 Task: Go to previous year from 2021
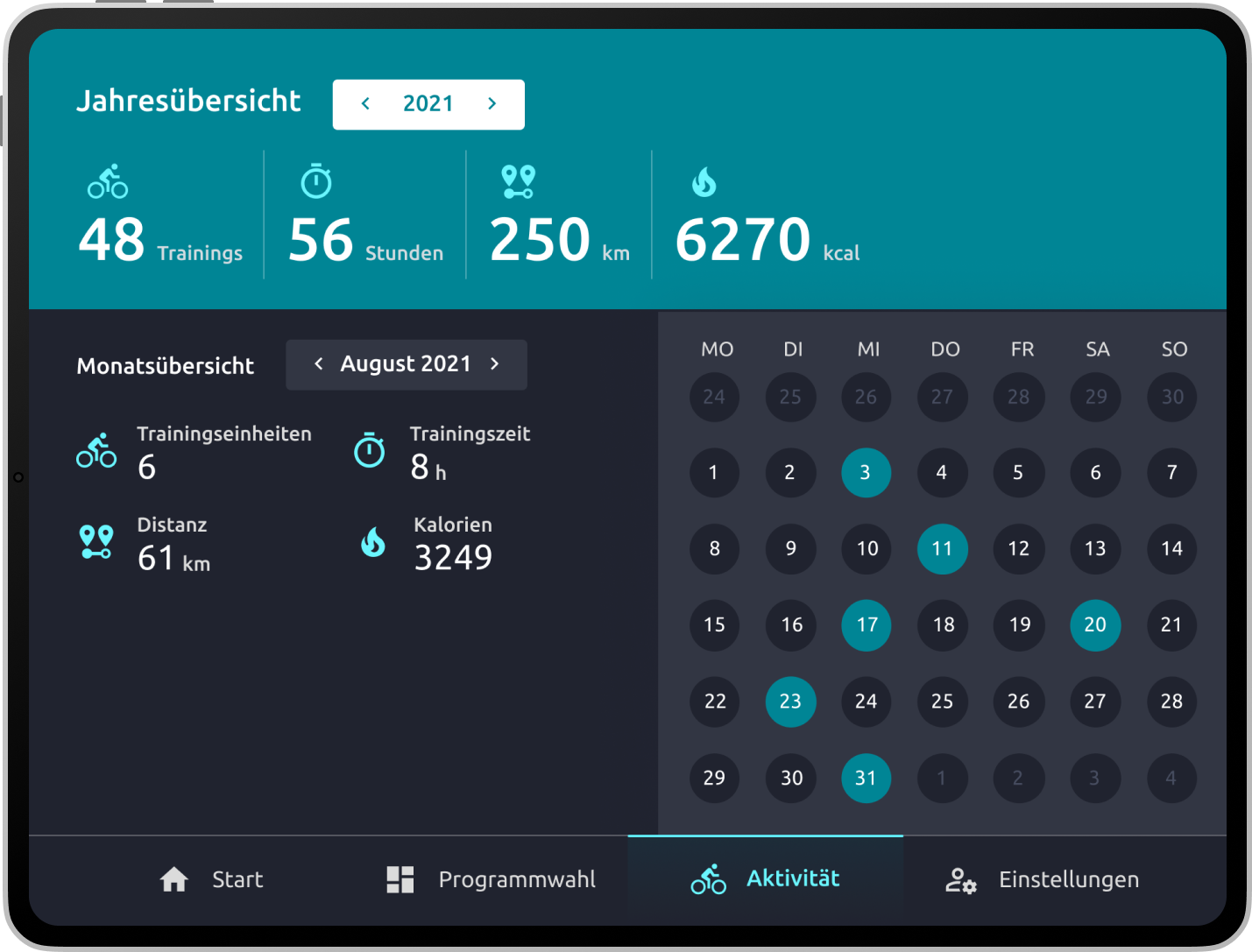pos(365,103)
